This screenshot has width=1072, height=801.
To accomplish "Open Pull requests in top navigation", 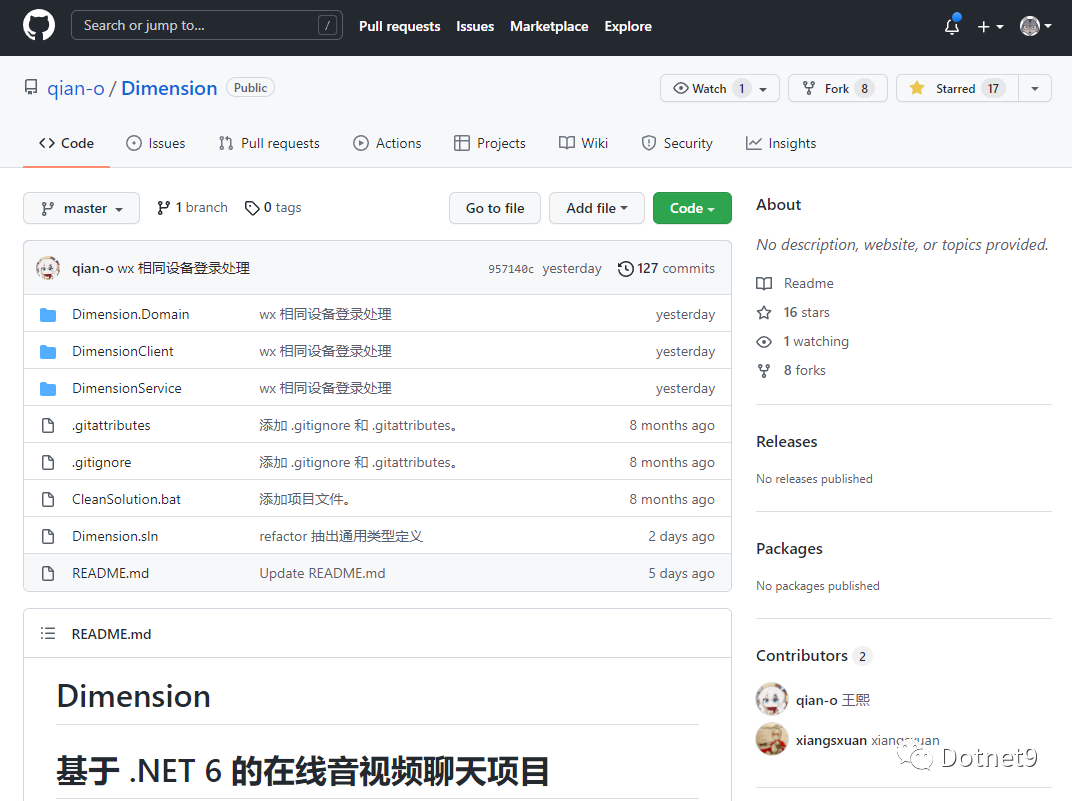I will (x=399, y=26).
